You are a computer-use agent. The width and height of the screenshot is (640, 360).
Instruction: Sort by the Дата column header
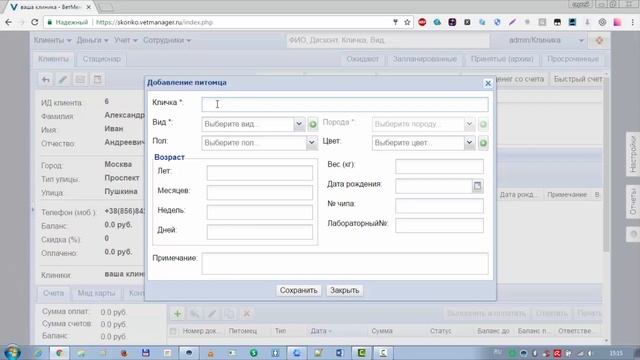click(x=321, y=331)
